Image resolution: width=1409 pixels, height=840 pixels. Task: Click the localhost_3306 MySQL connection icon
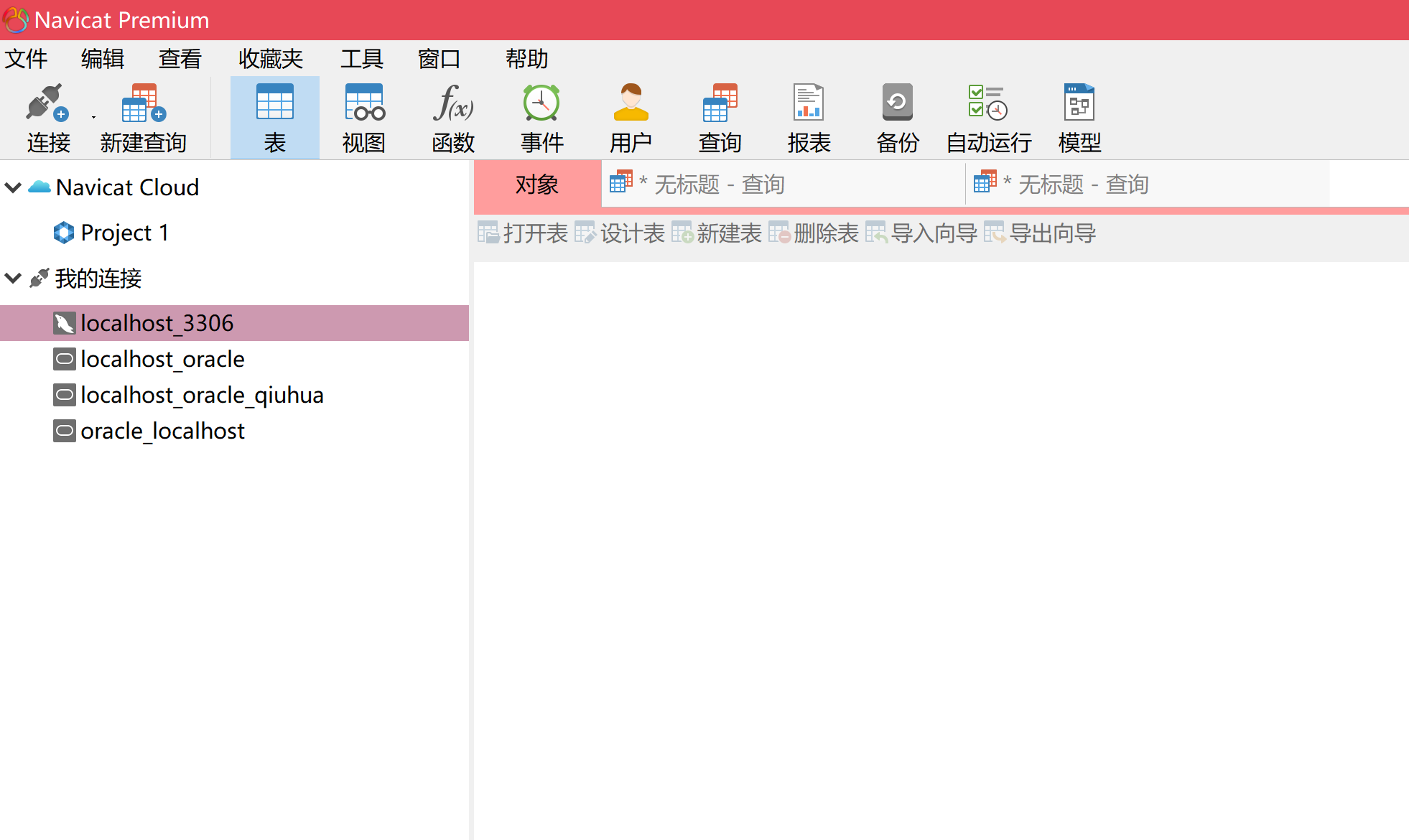pyautogui.click(x=65, y=323)
